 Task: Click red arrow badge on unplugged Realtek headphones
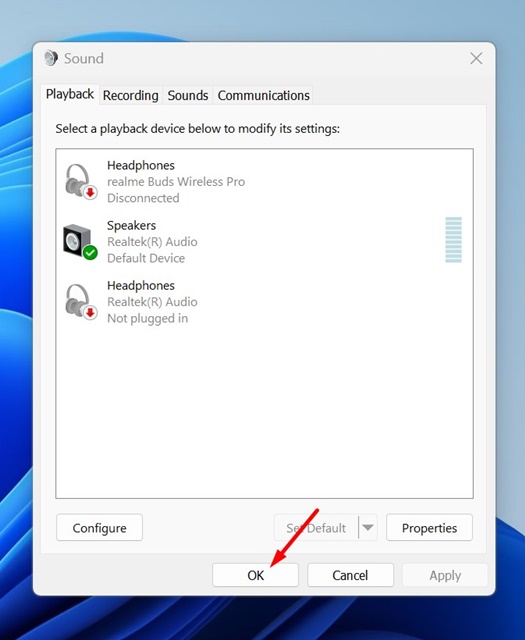(x=90, y=313)
